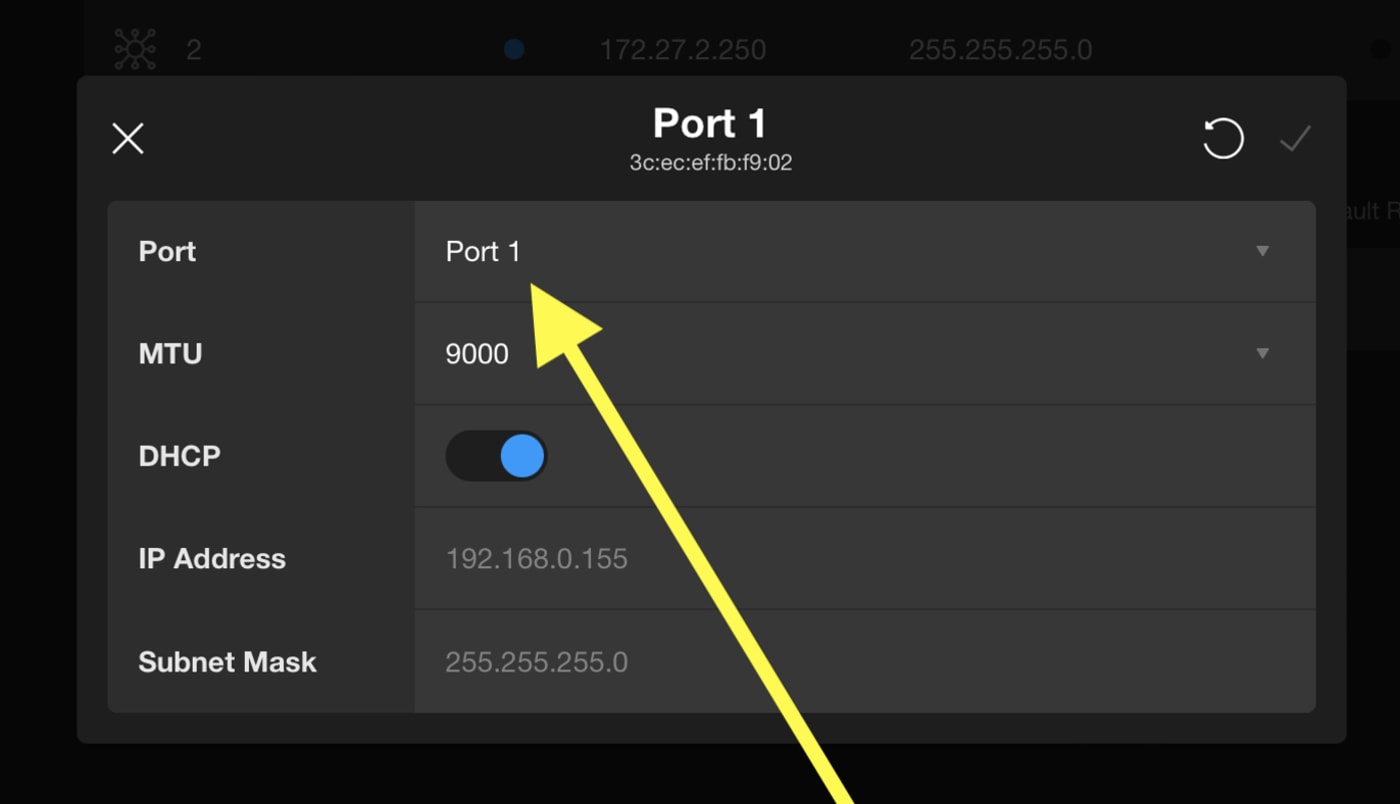The image size is (1400, 804).
Task: Click the DHCP row label
Action: pos(179,456)
